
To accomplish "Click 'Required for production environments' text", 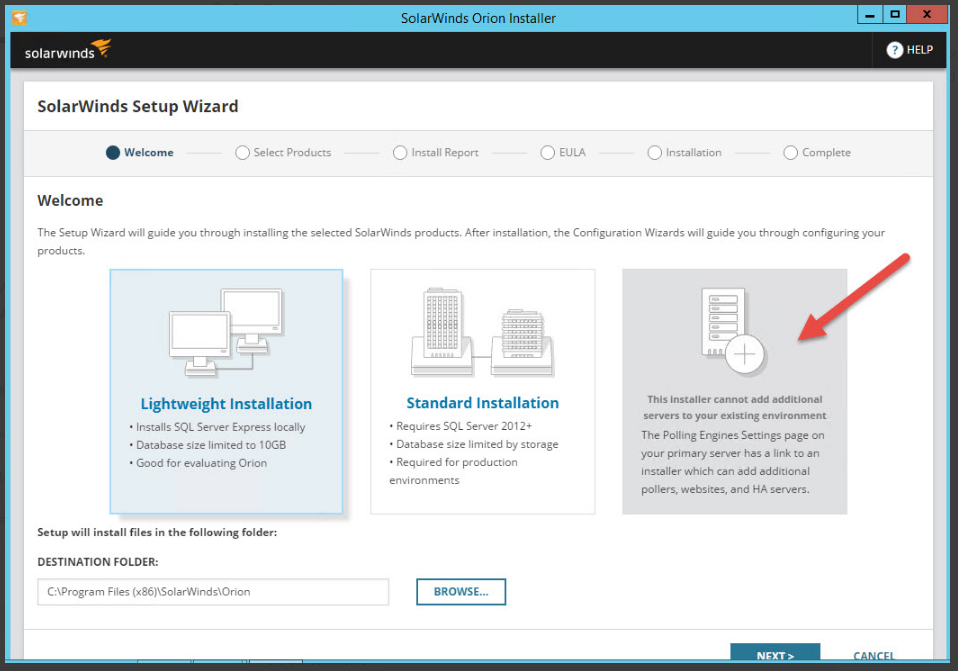I will click(453, 471).
